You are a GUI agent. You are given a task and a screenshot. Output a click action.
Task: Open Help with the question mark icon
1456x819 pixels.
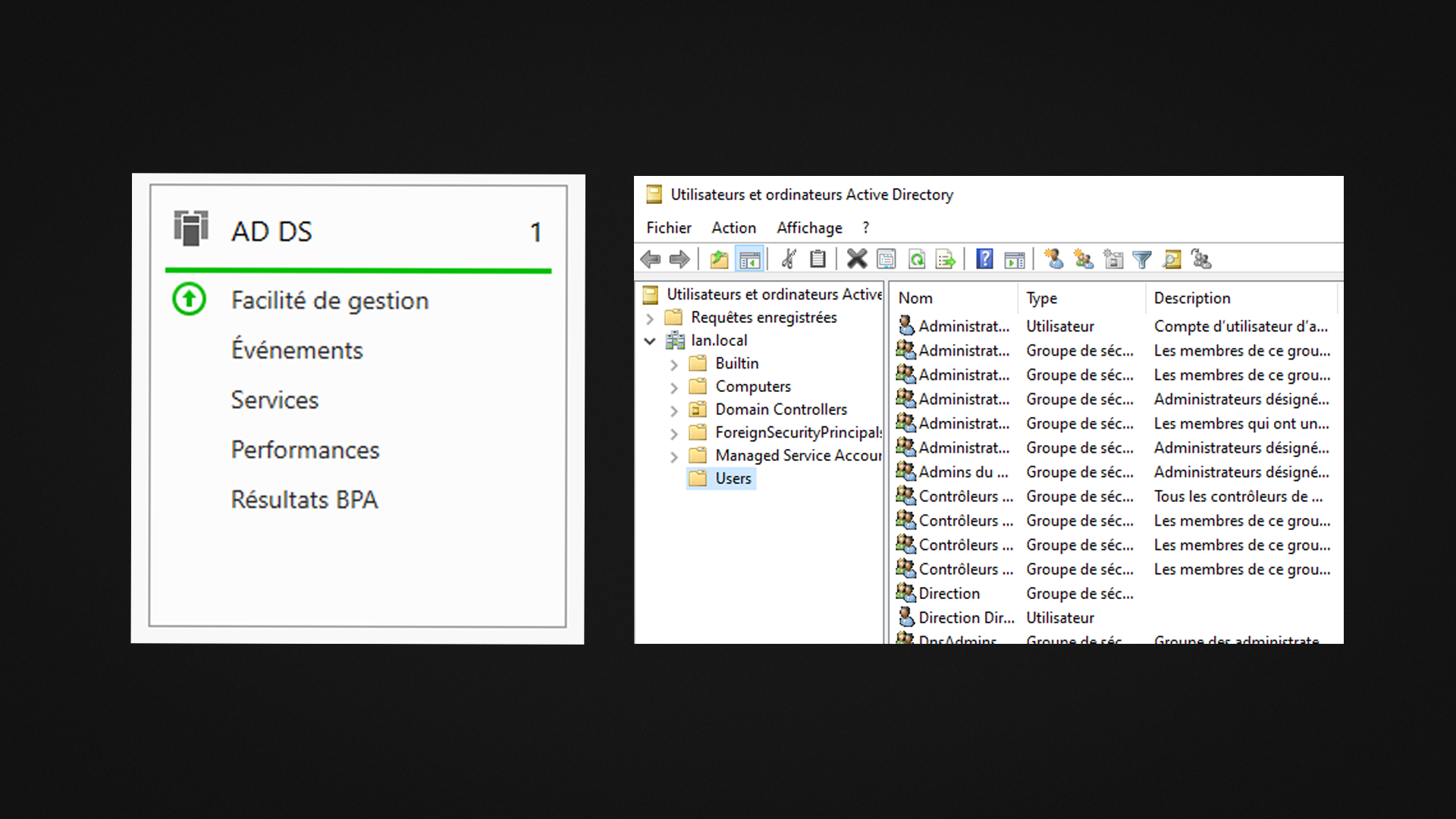(984, 259)
